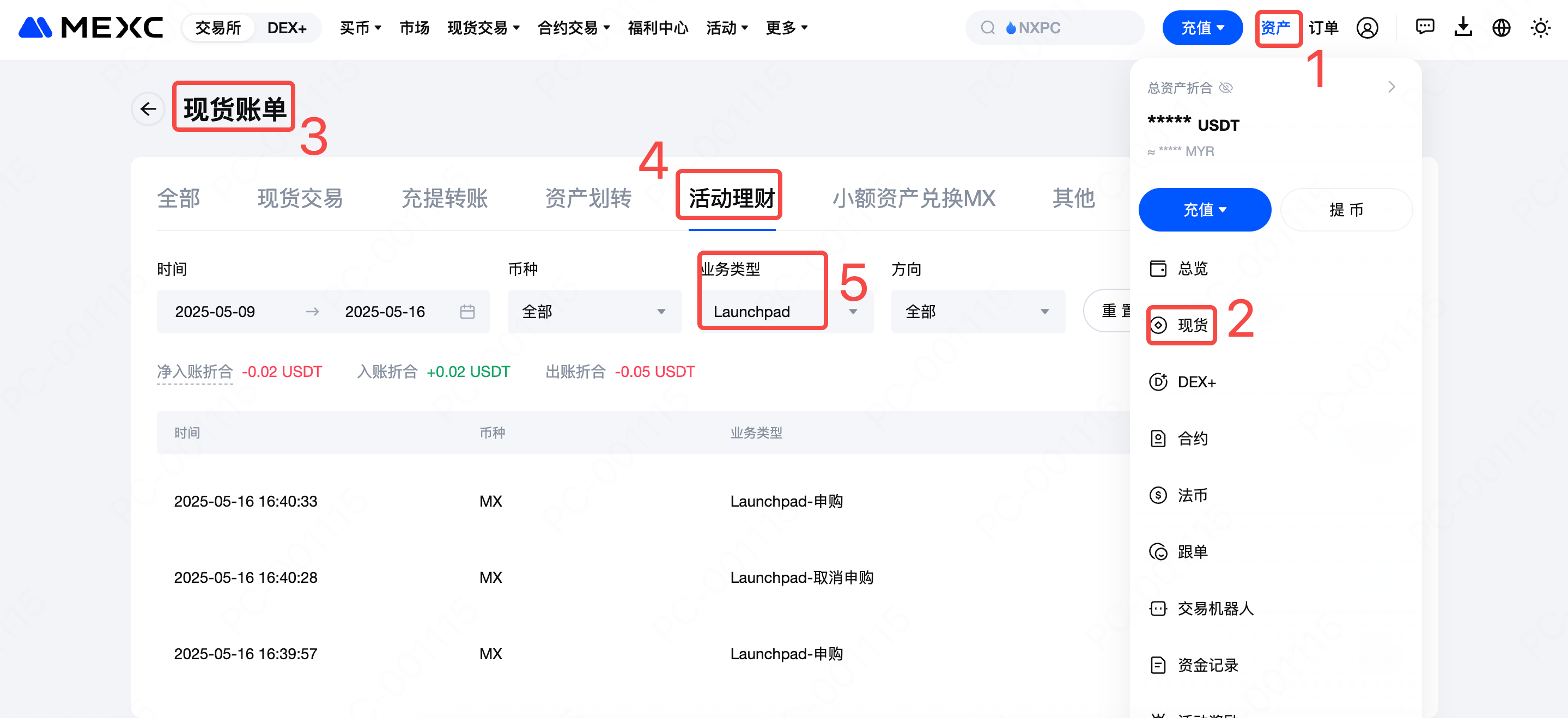The height and width of the screenshot is (718, 1568).
Task: Click the 重置 reset button
Action: click(x=1107, y=311)
